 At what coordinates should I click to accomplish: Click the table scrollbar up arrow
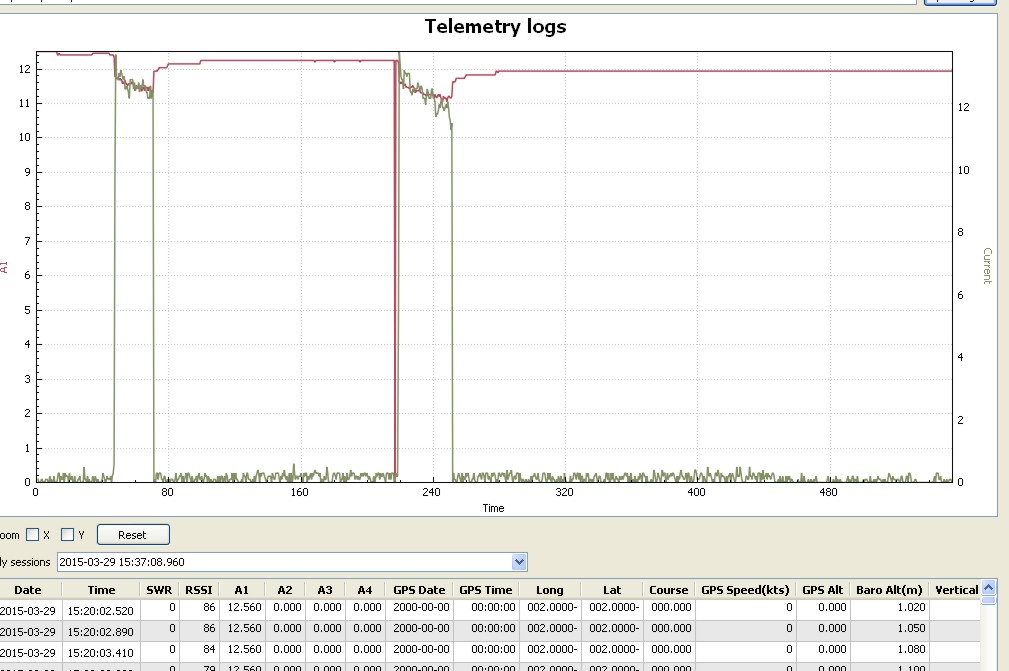[x=989, y=589]
